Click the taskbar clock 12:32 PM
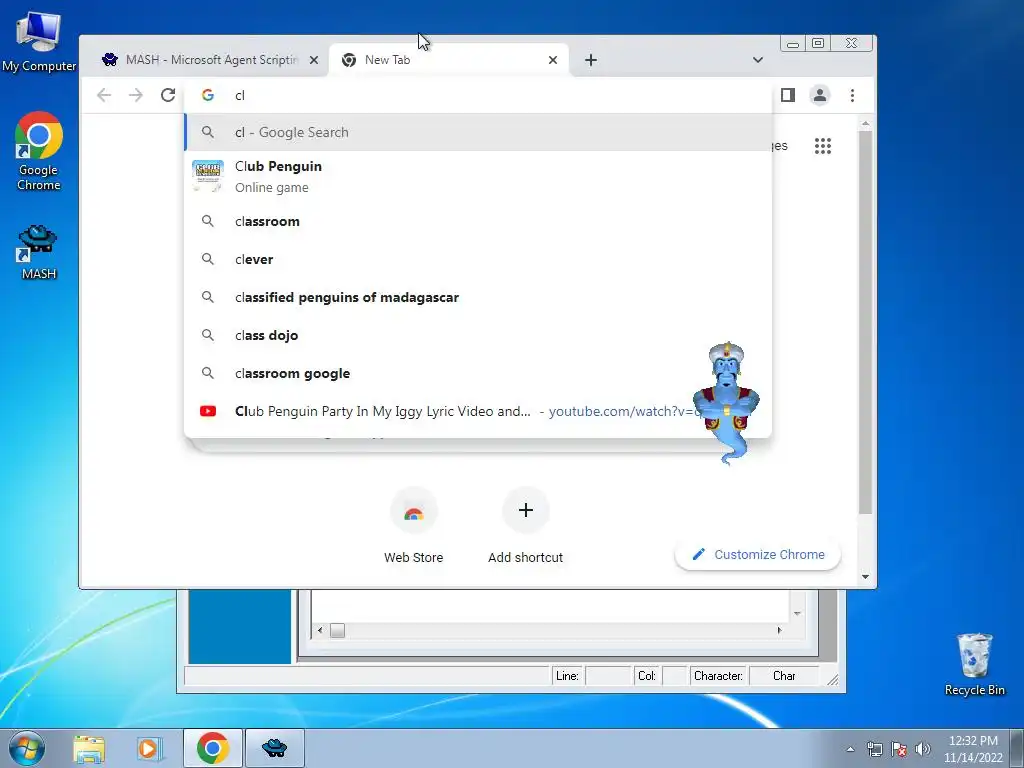The width and height of the screenshot is (1024, 768). coord(973,749)
